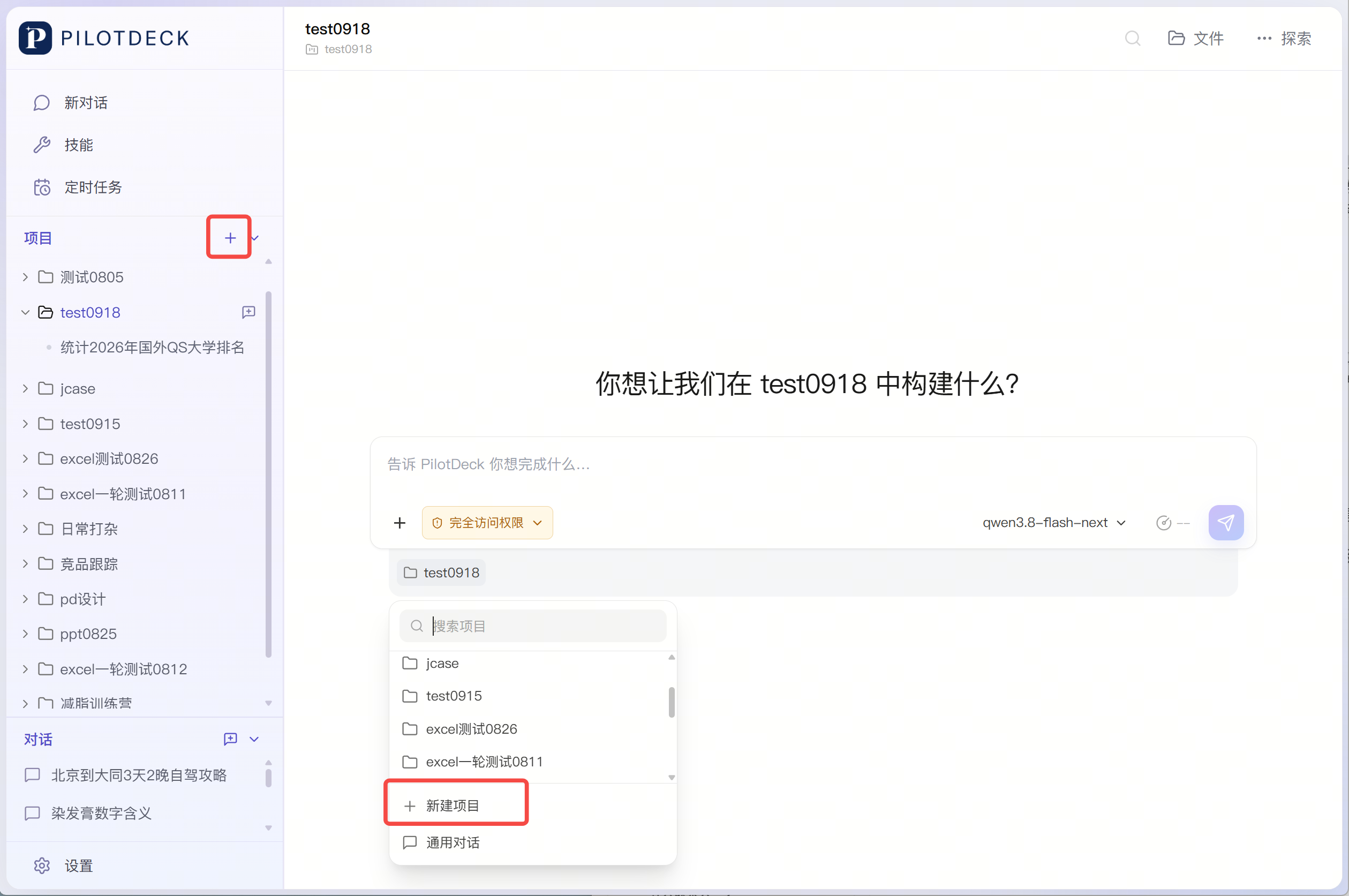
Task: Collapse the test0918 project tree
Action: tap(25, 313)
